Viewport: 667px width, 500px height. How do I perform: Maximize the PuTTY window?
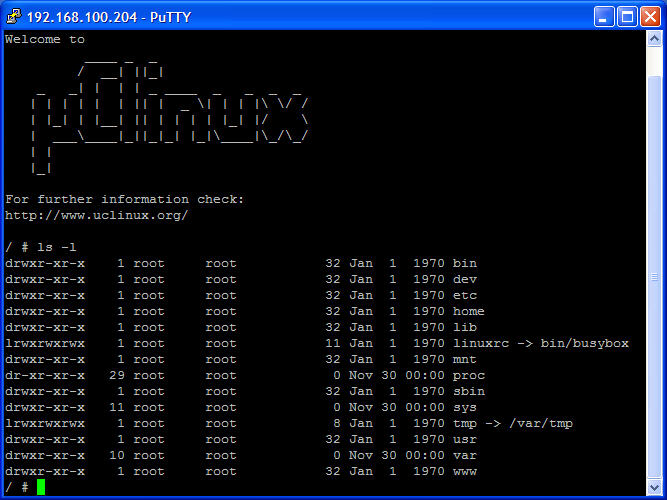point(627,17)
